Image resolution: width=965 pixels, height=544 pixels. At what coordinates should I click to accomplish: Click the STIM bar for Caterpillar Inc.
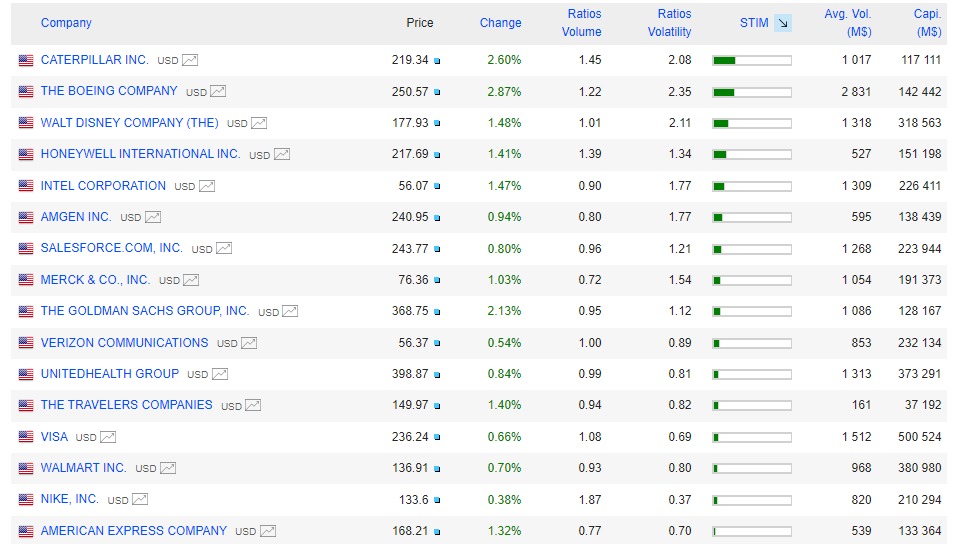pos(752,60)
